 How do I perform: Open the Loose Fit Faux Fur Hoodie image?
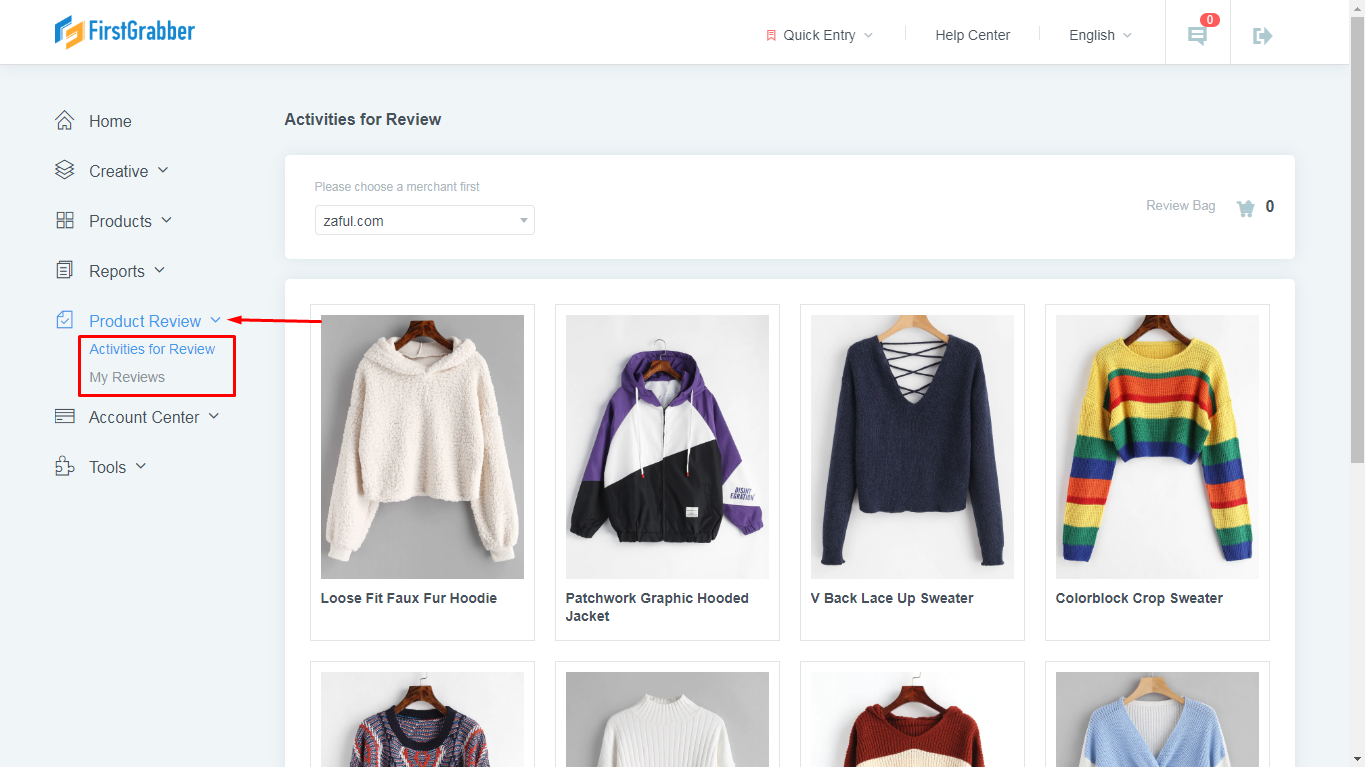point(422,447)
